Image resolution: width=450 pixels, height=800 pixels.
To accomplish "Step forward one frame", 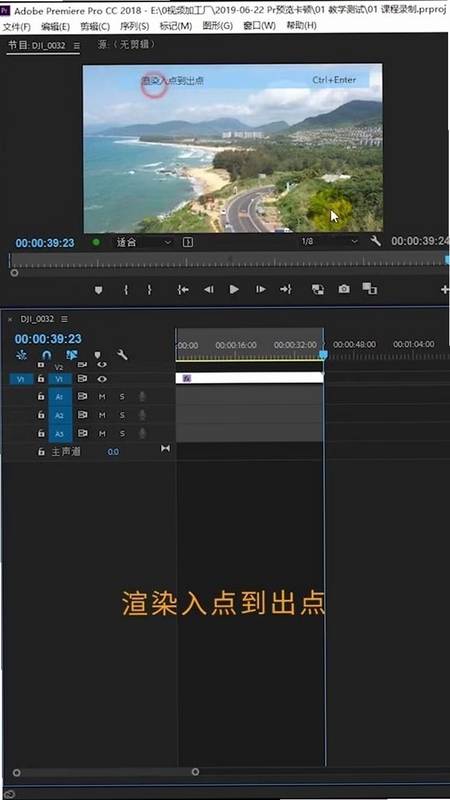I will click(261, 290).
